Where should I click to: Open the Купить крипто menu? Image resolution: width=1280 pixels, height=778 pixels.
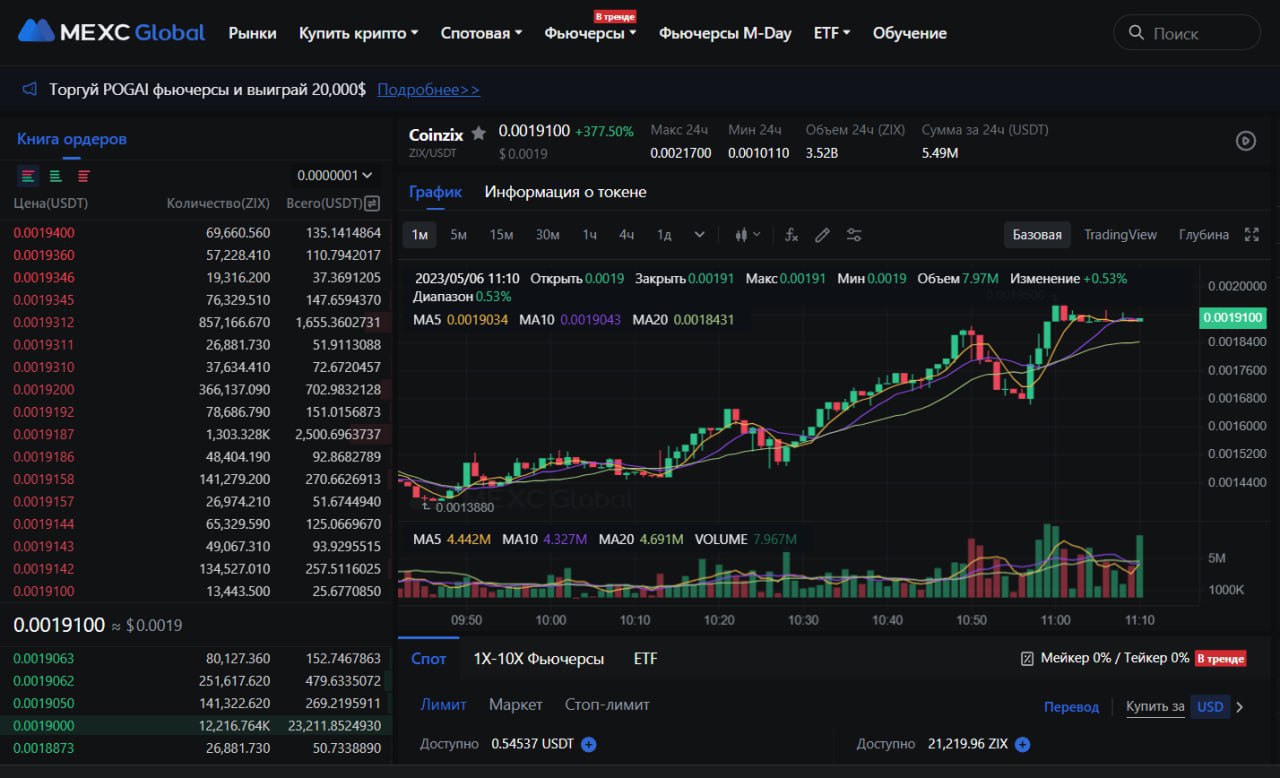click(x=359, y=33)
